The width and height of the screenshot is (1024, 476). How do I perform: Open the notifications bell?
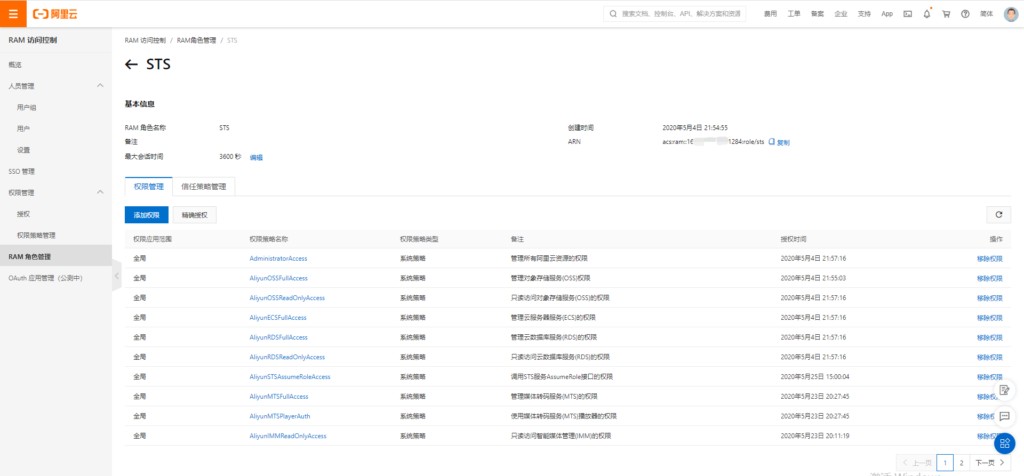tap(927, 14)
